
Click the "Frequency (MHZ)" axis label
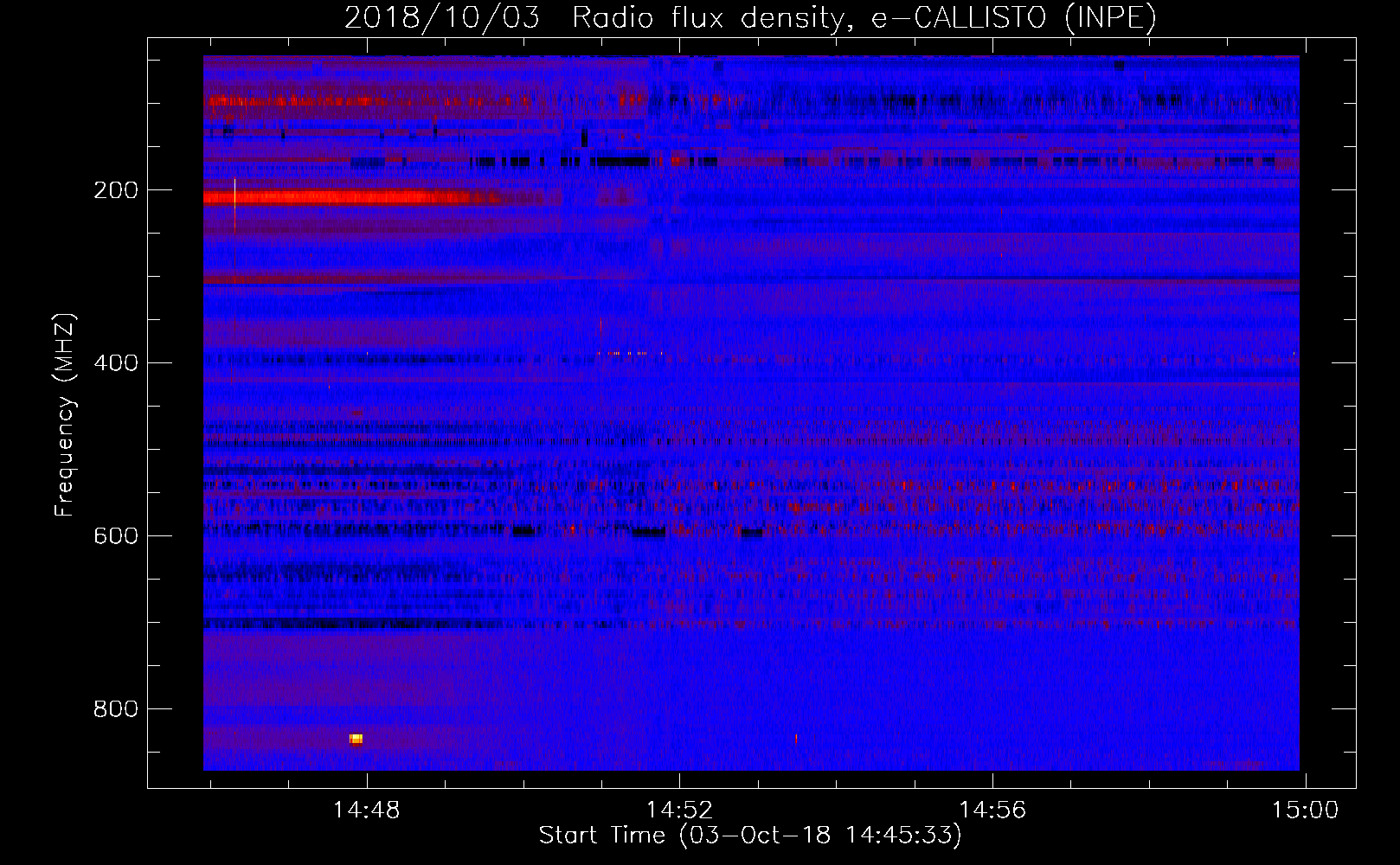(x=65, y=415)
